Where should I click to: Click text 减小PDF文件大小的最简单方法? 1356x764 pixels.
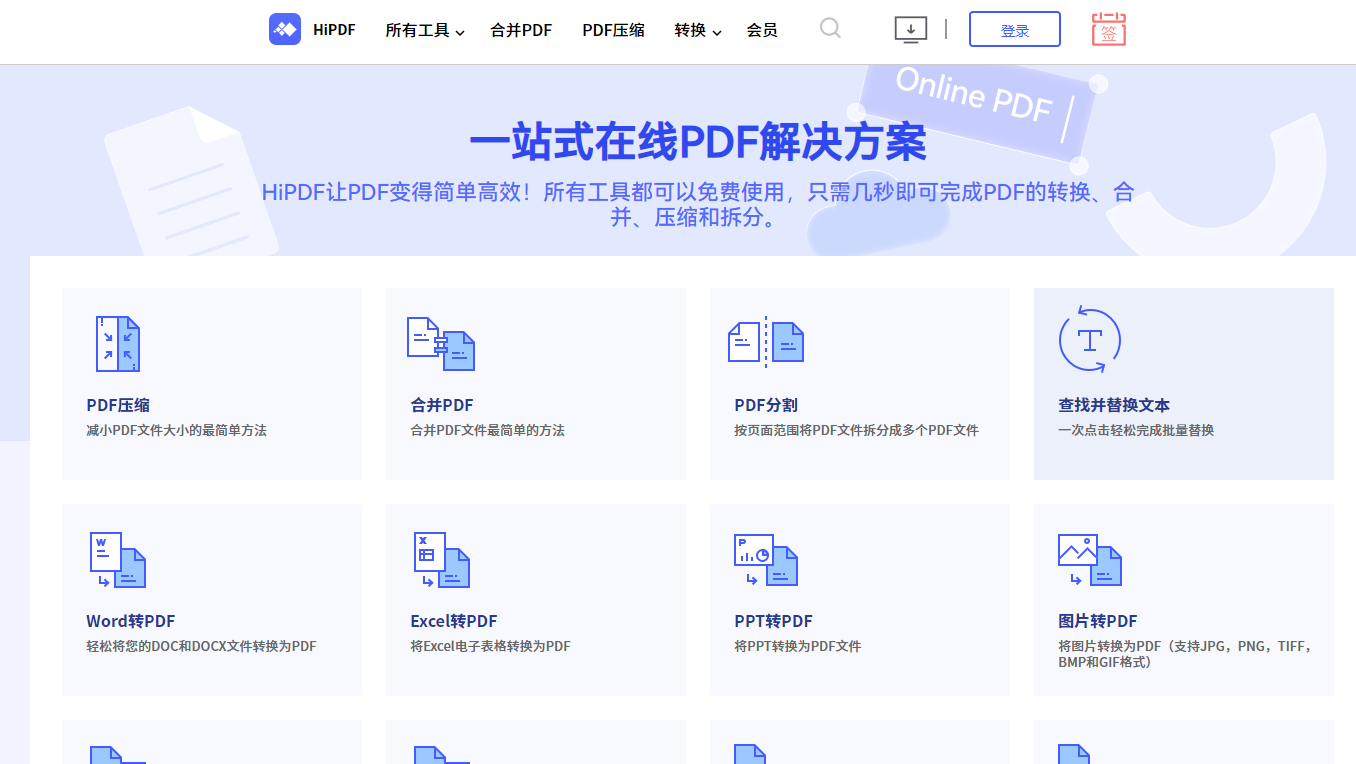coord(177,430)
